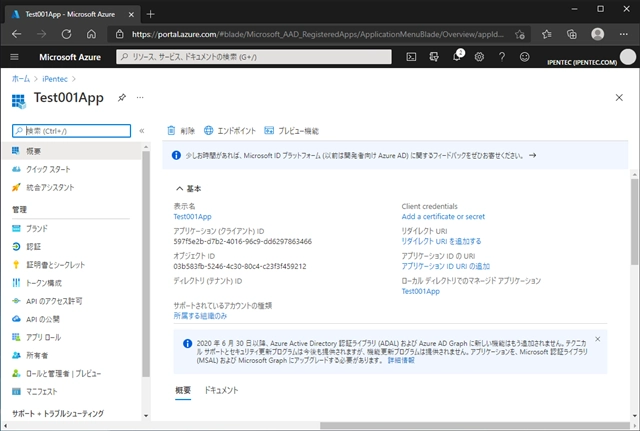Image resolution: width=640 pixels, height=431 pixels.
Task: Collapse the left menu with the double chevron
Action: click(x=142, y=131)
